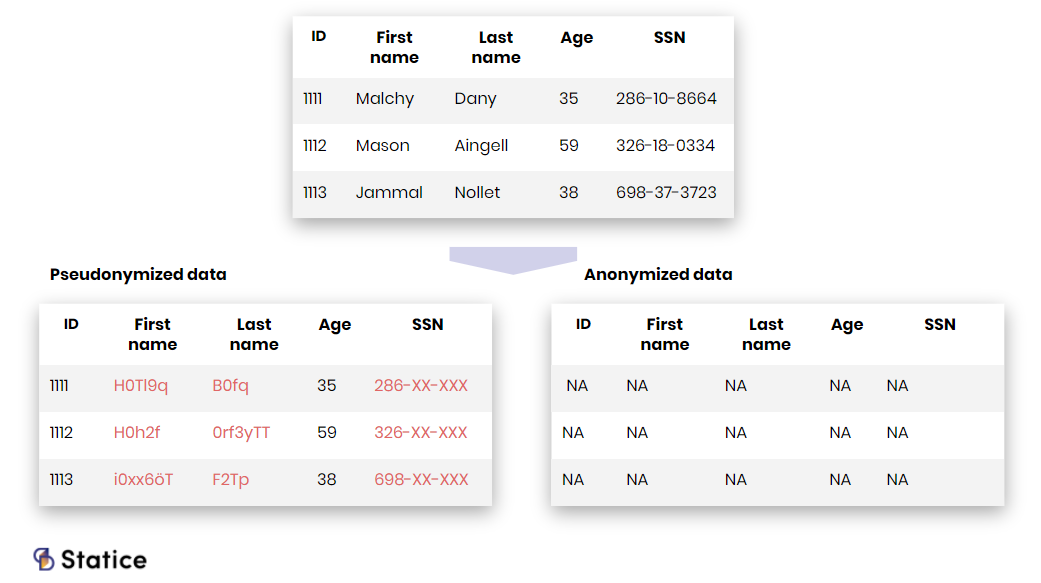Click the Statice logo icon
Image resolution: width=1041 pixels, height=583 pixels.
tap(44, 559)
